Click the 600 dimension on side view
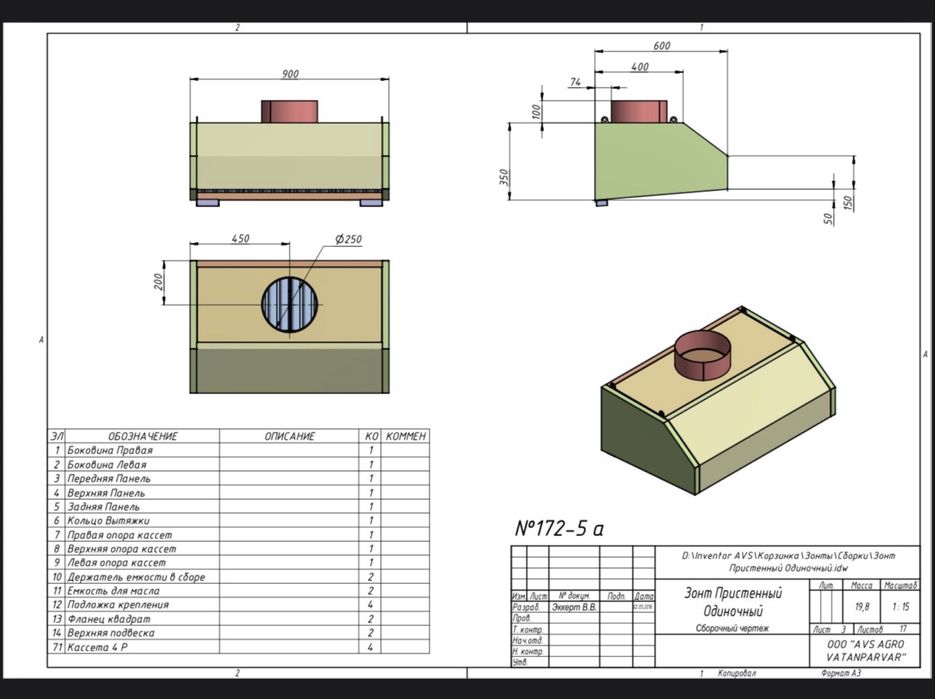 tap(661, 46)
